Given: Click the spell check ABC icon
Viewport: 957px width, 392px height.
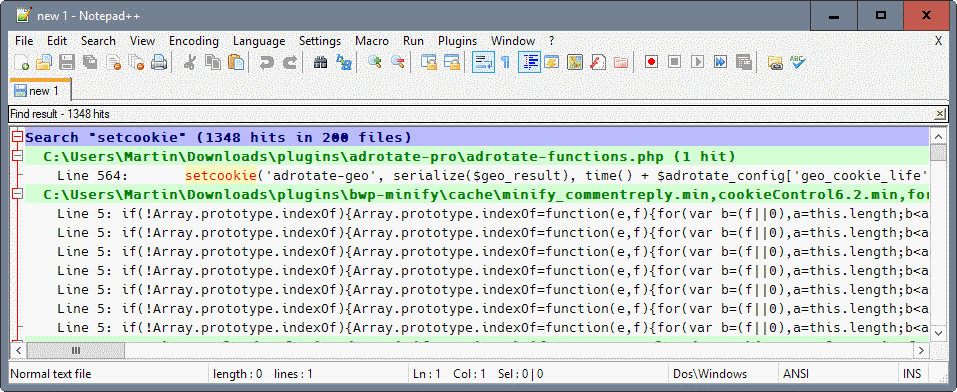Looking at the screenshot, I should click(x=798, y=62).
